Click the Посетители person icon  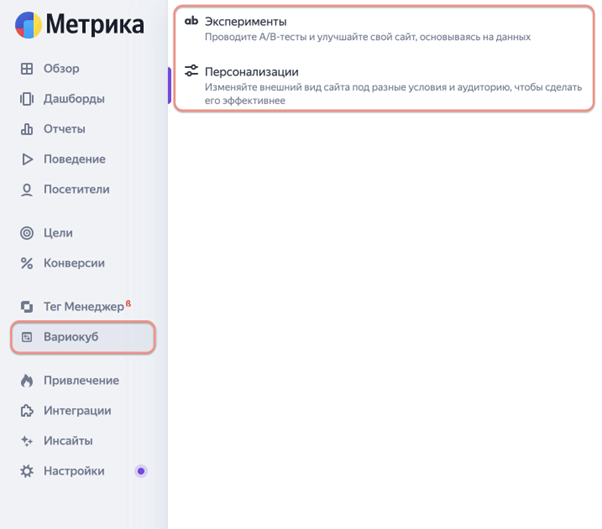point(27,189)
